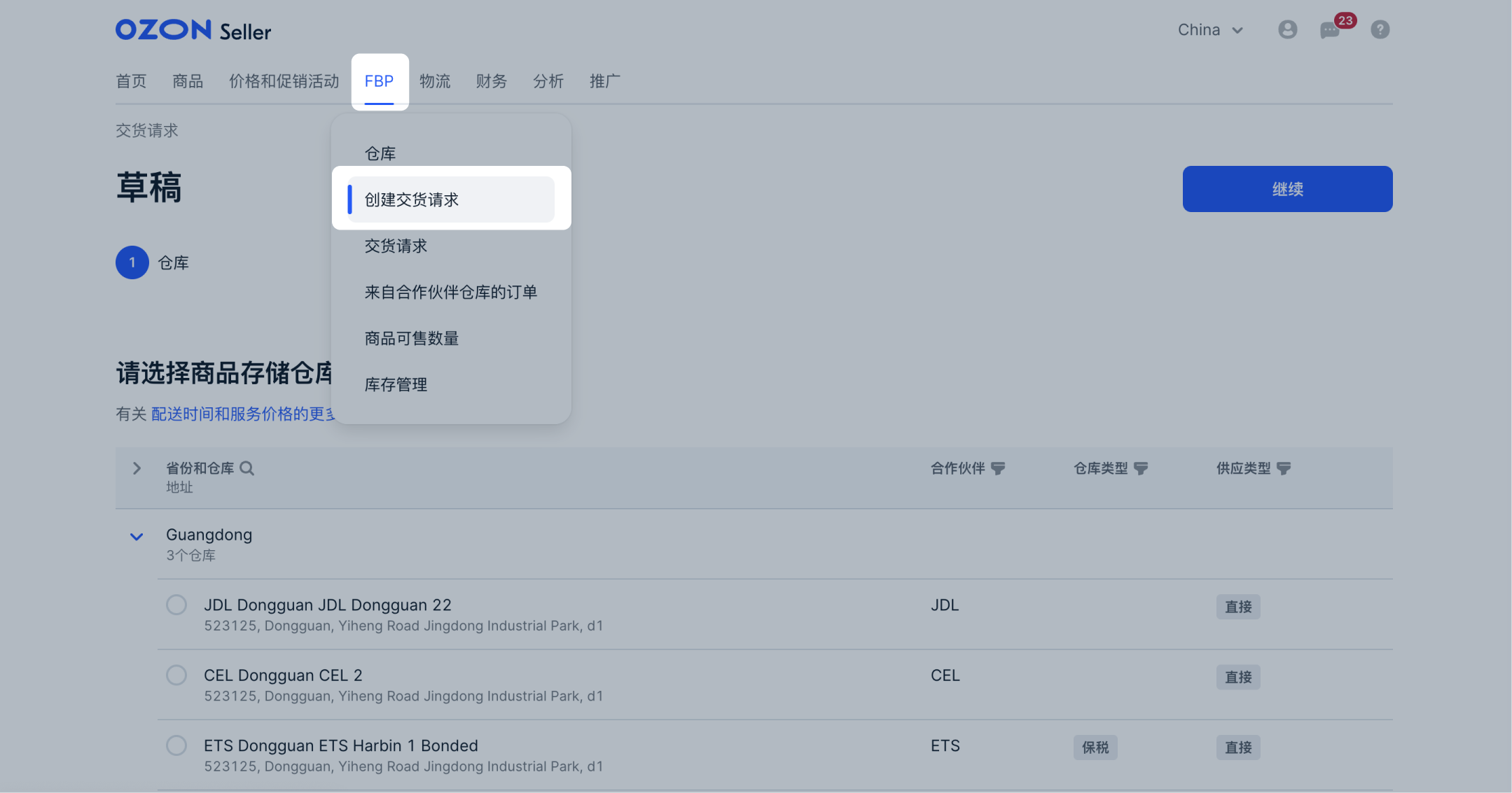Click 直接 tag on ETS row
Image resolution: width=1512 pixels, height=793 pixels.
pyautogui.click(x=1238, y=748)
